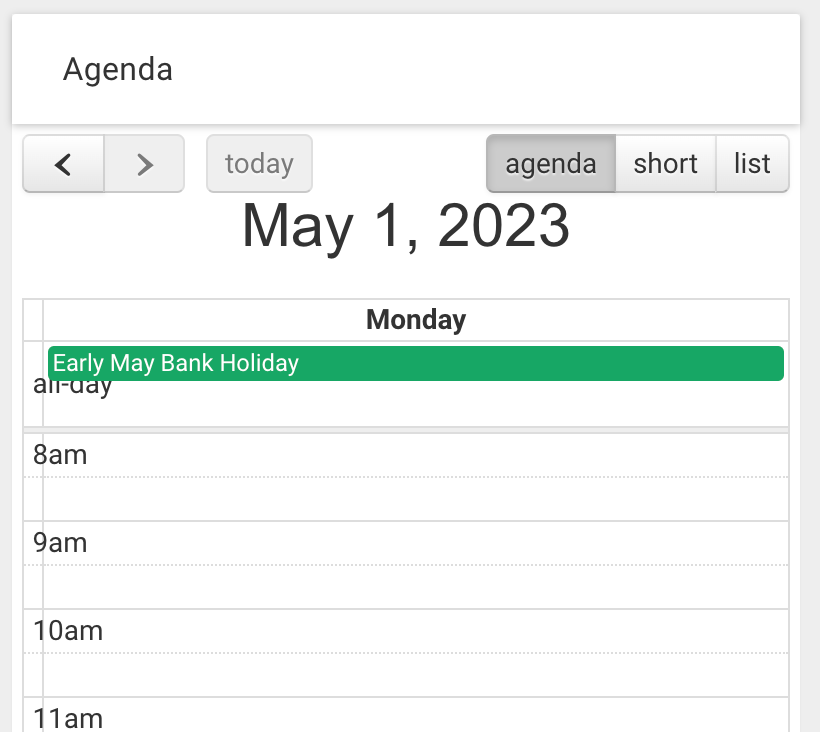This screenshot has height=732, width=820.
Task: Select the 11am time slot
Action: [416, 715]
